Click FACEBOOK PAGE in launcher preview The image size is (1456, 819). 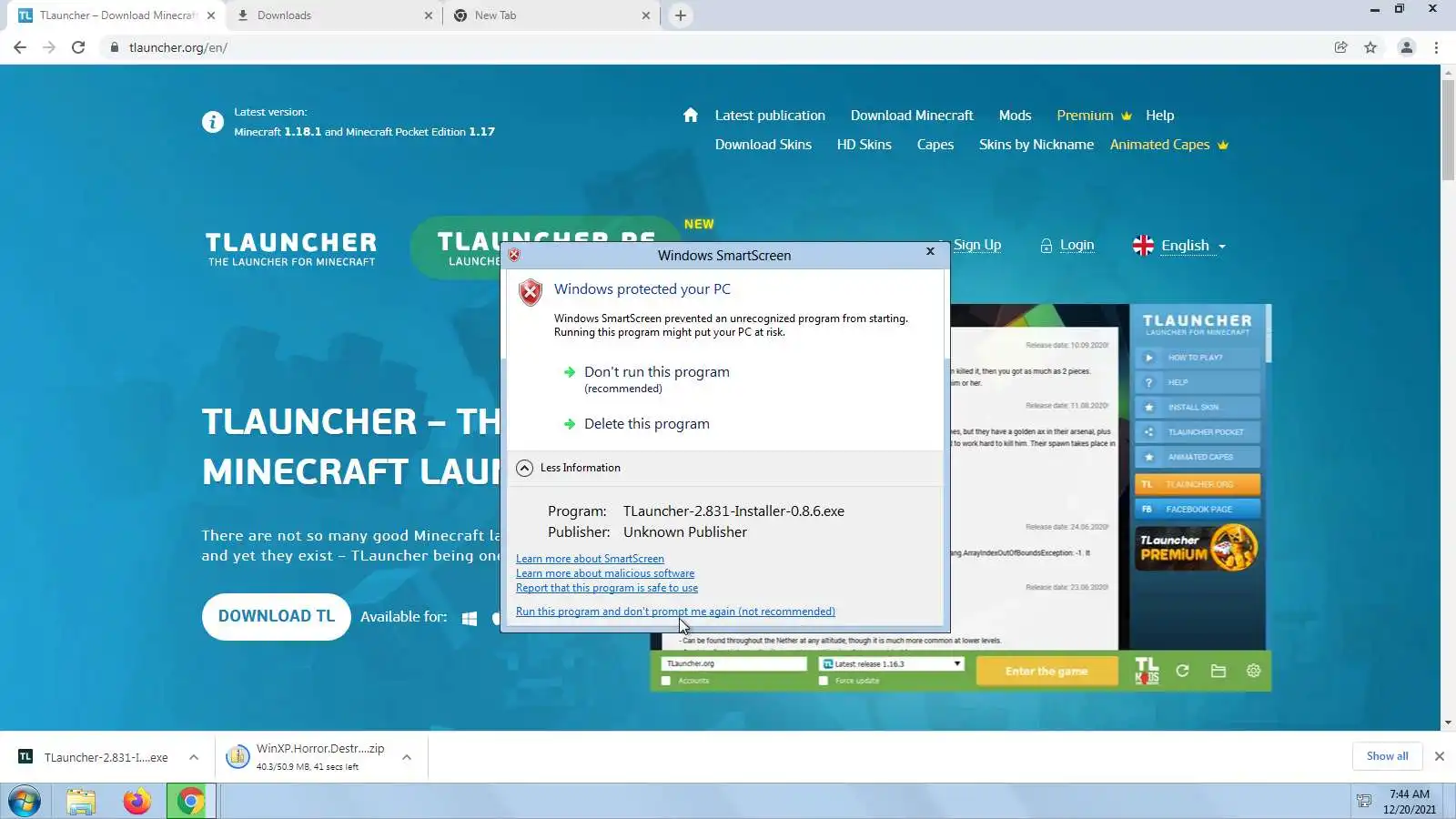pyautogui.click(x=1198, y=509)
